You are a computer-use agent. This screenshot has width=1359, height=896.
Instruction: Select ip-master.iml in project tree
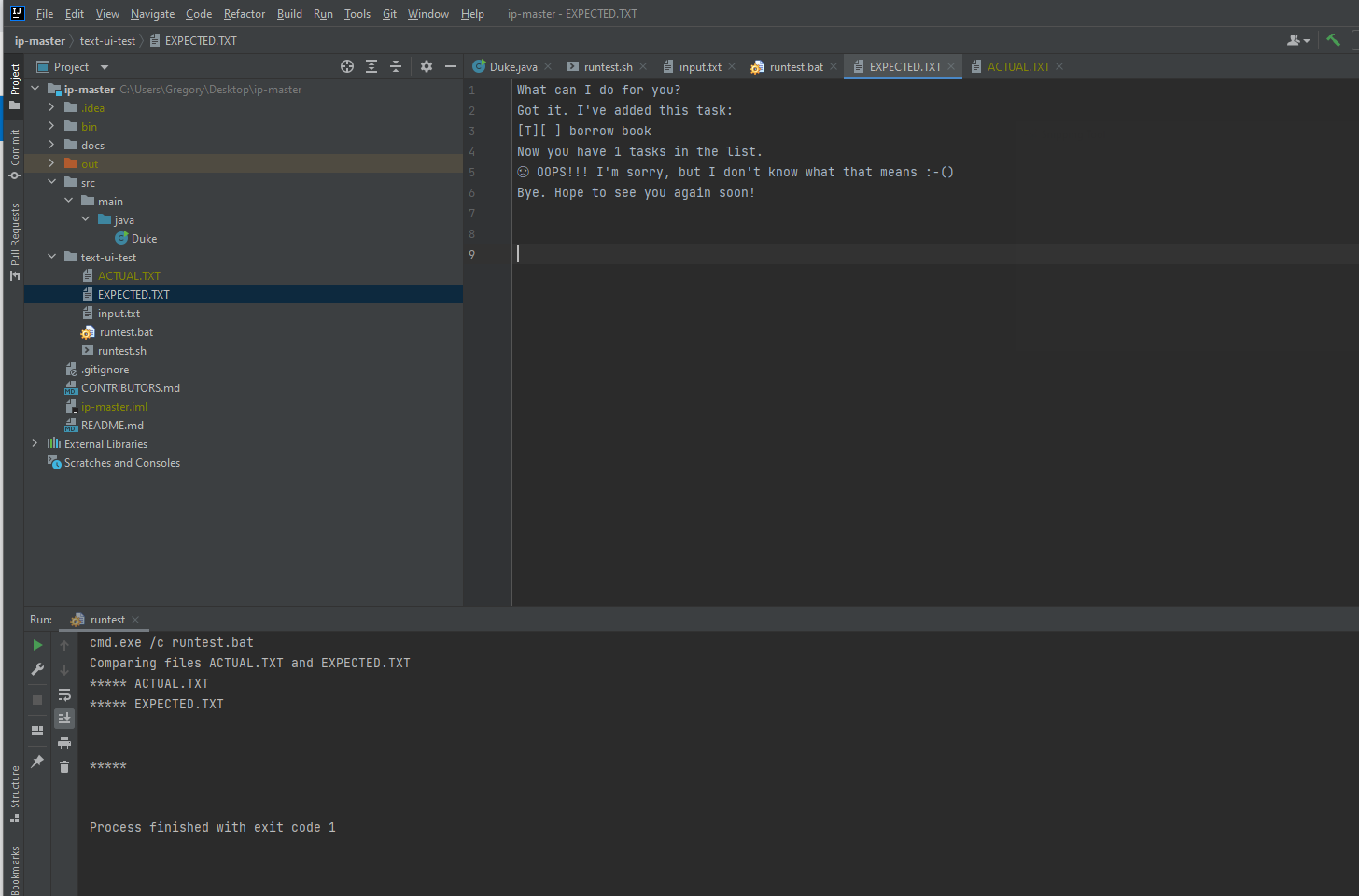pos(114,406)
